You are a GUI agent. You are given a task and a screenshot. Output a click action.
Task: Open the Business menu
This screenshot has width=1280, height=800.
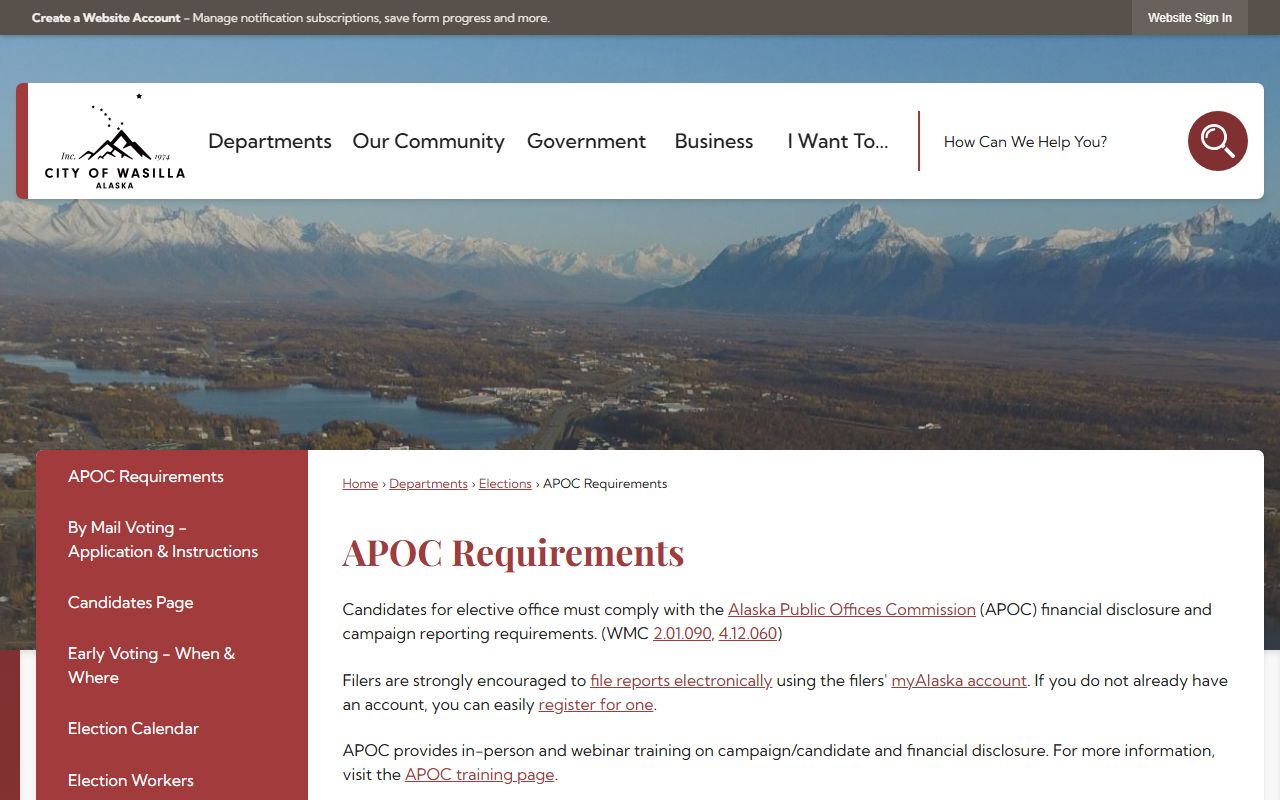(713, 141)
